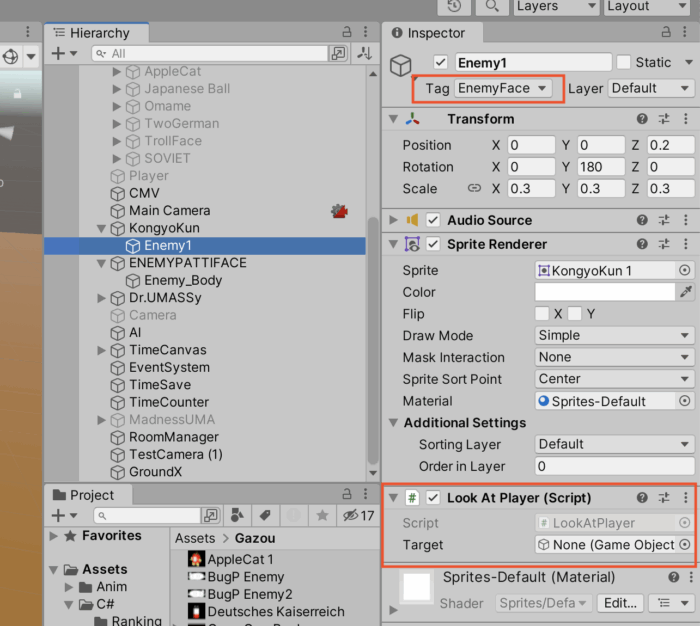Open Look At Player preset icon
This screenshot has height=626, width=700.
(664, 497)
